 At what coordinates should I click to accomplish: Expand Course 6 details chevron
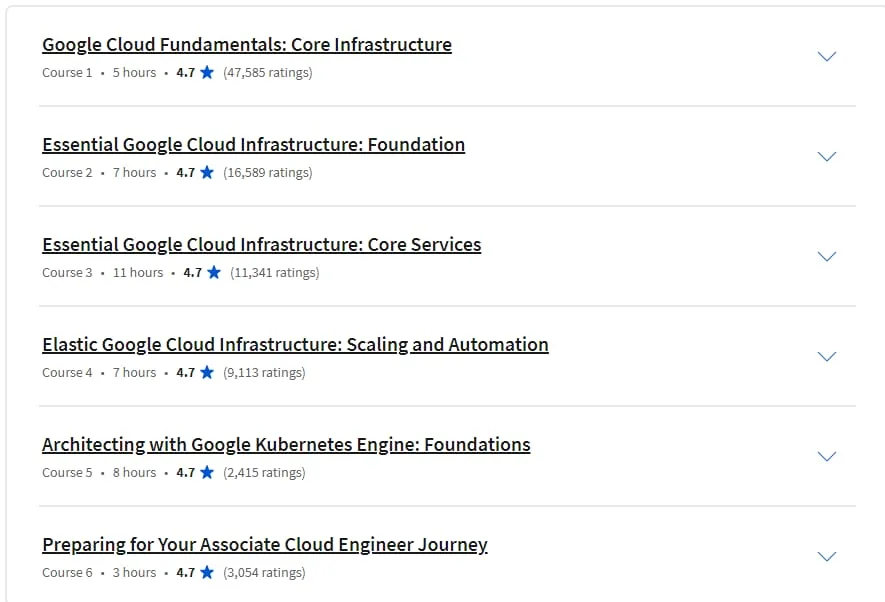click(827, 556)
